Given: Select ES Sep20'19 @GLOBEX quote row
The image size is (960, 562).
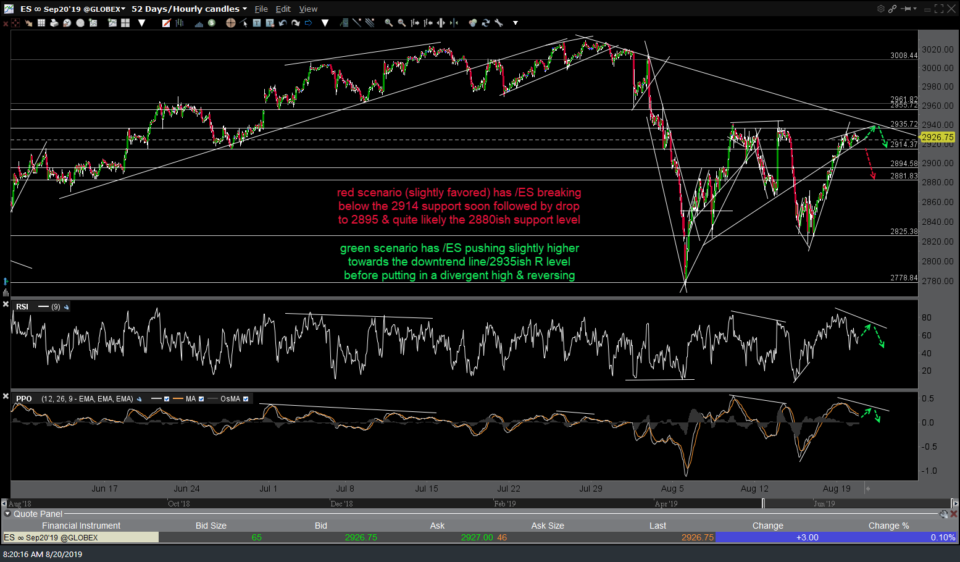Looking at the screenshot, I should tap(479, 538).
